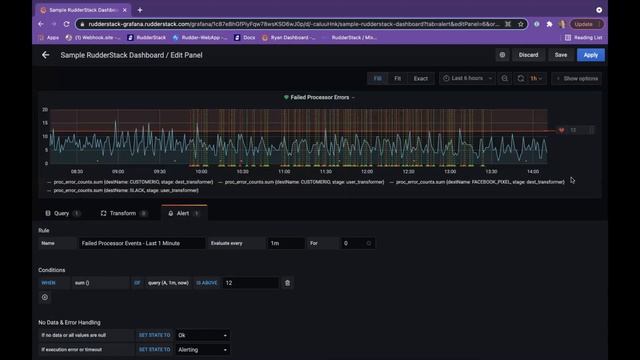Show panel options
The height and width of the screenshot is (360, 640).
tap(577, 78)
